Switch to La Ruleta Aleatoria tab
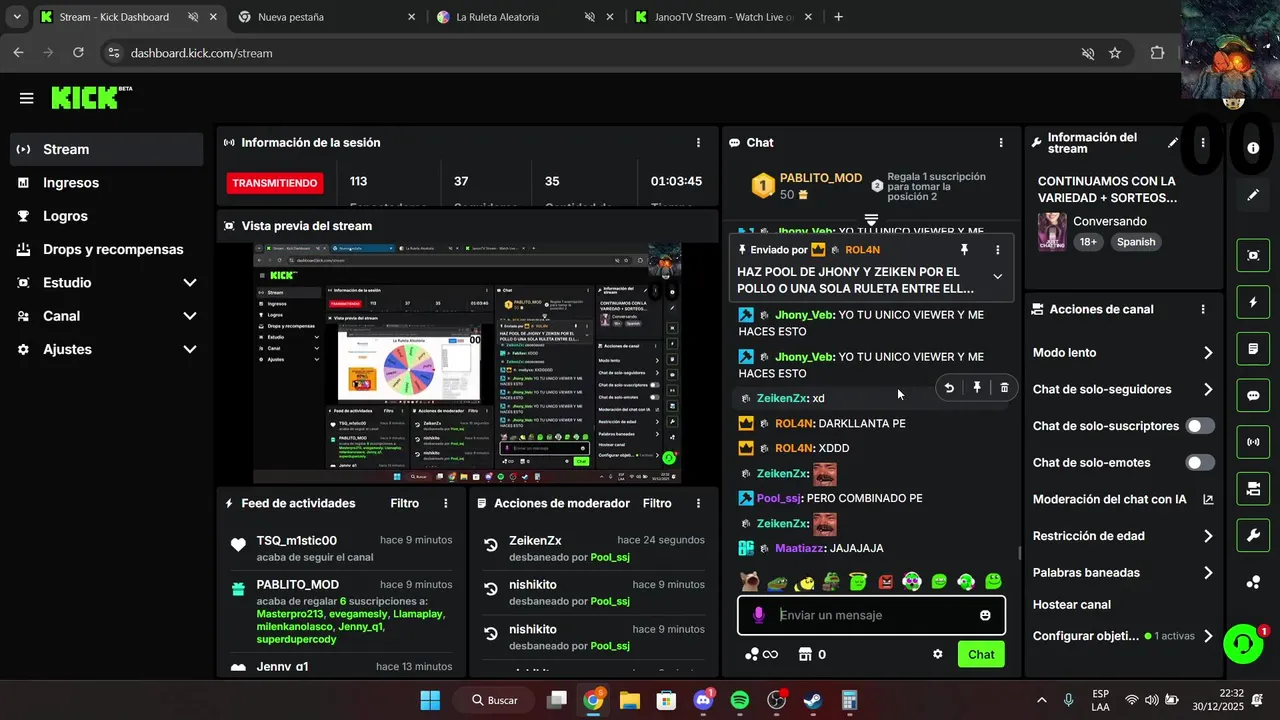 pos(525,17)
